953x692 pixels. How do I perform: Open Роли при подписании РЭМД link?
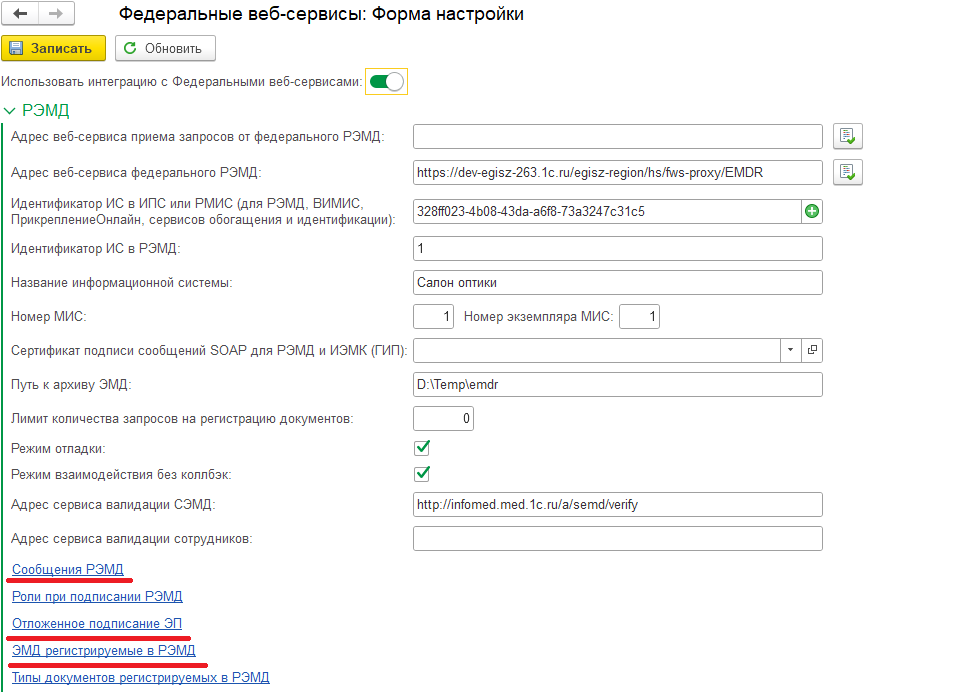97,597
